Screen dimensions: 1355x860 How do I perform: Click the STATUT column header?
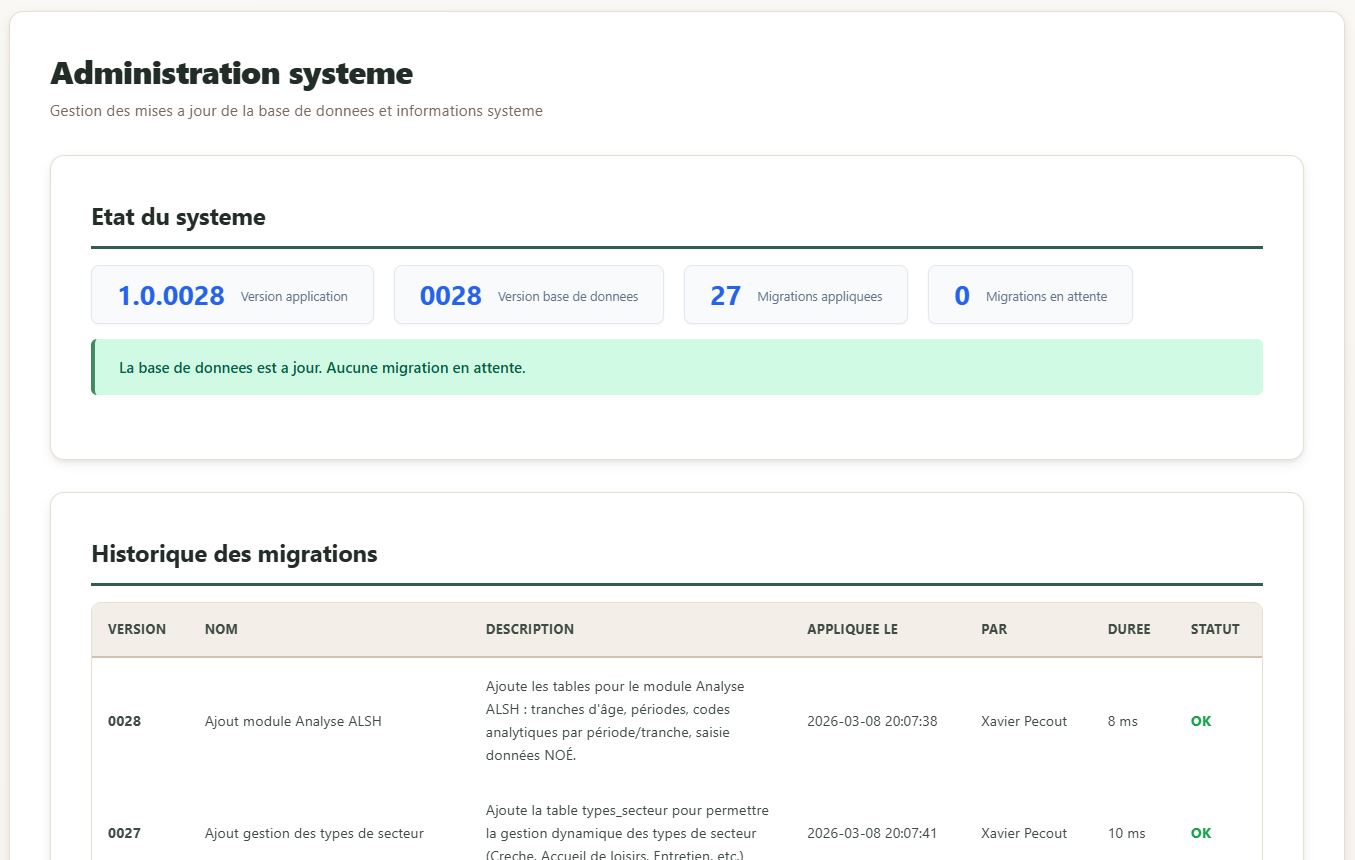[x=1214, y=629]
